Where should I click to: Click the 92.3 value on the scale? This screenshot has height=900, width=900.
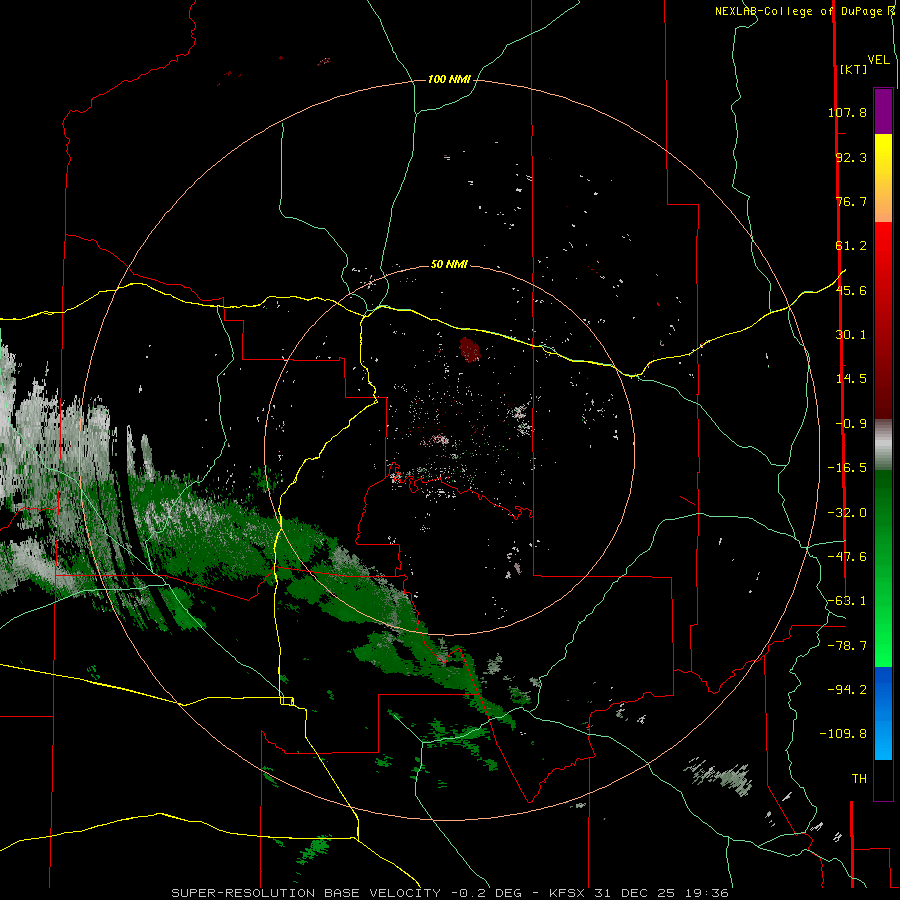[x=851, y=157]
